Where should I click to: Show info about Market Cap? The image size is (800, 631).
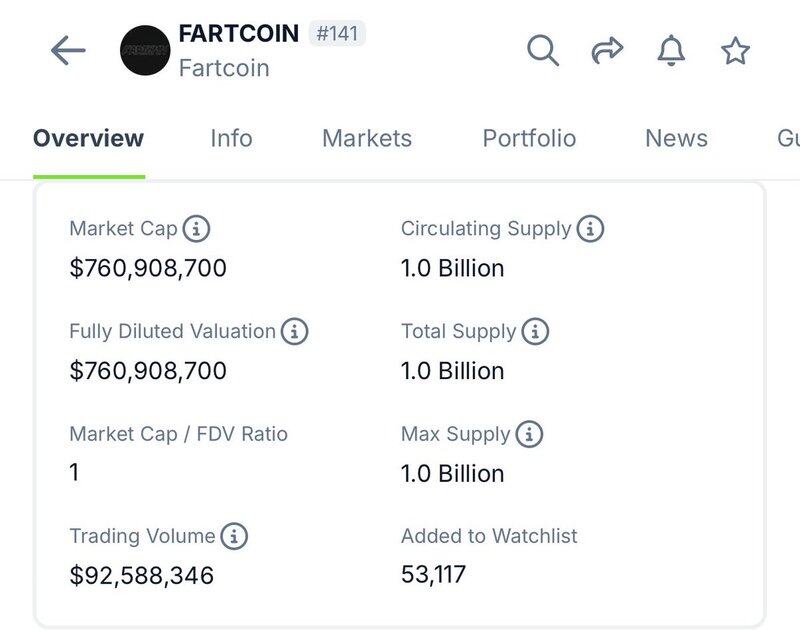pos(196,228)
